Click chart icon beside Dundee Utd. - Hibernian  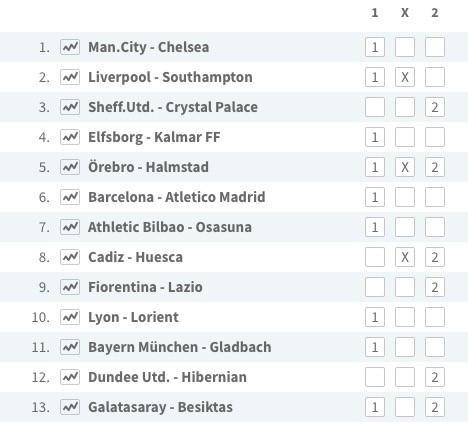(70, 377)
